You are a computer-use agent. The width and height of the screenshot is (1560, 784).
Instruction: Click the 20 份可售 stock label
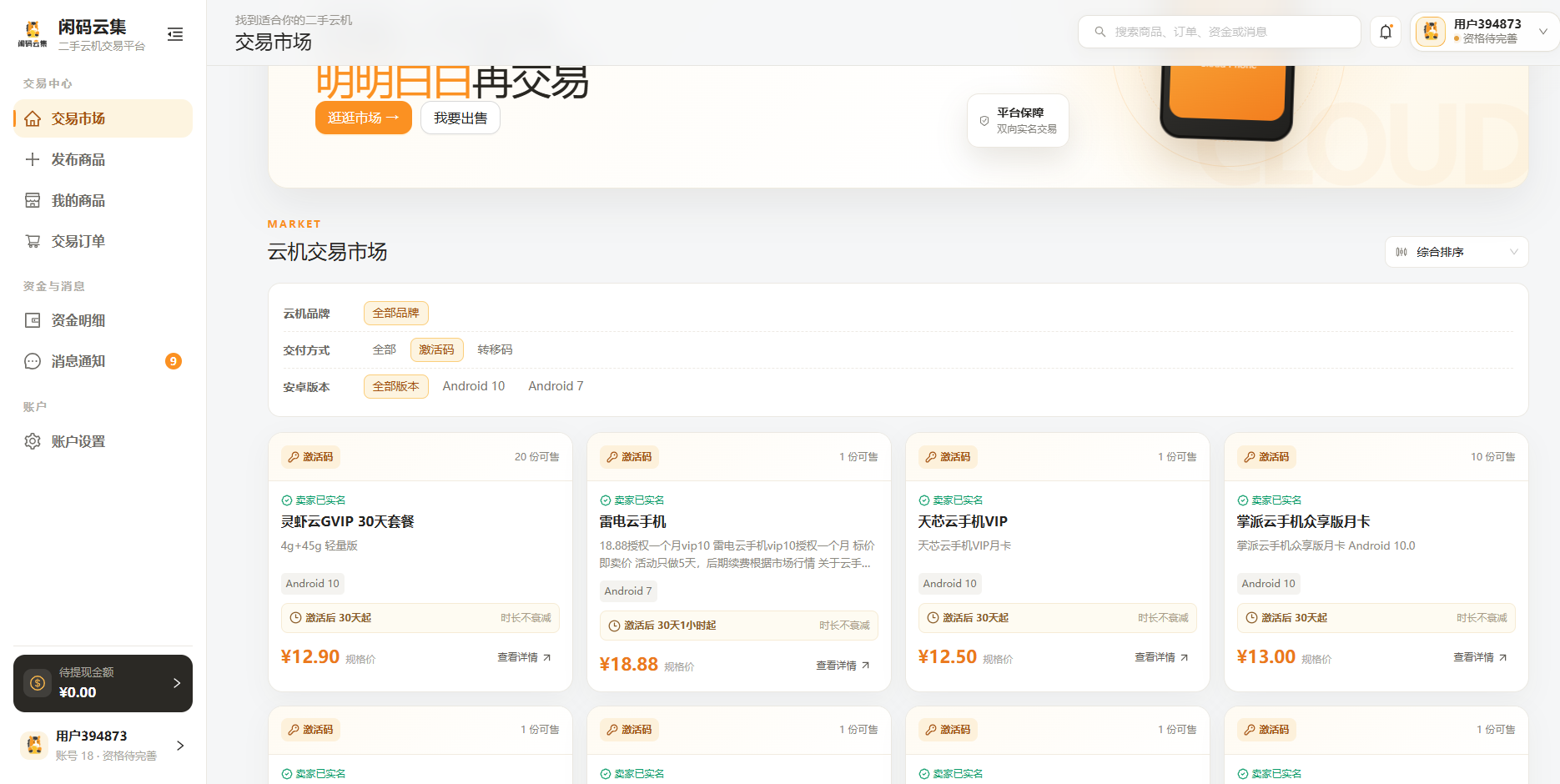(537, 457)
